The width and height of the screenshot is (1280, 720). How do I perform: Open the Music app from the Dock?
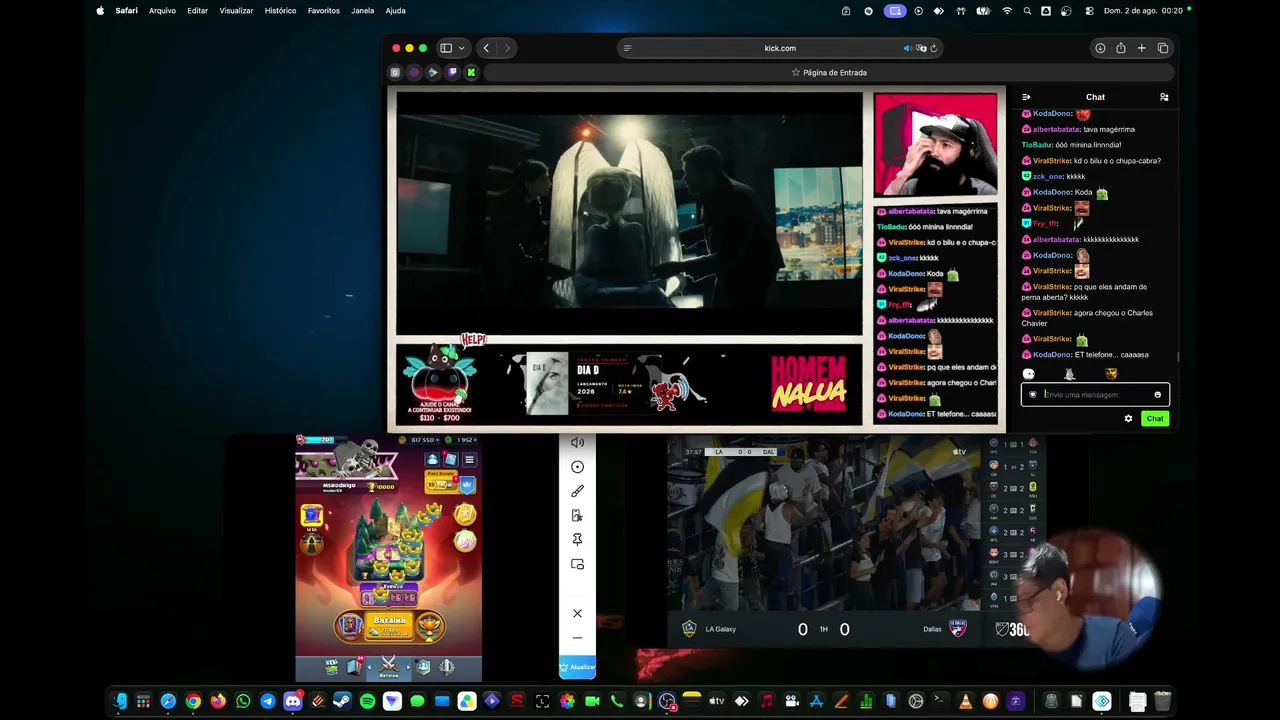pyautogui.click(x=766, y=701)
